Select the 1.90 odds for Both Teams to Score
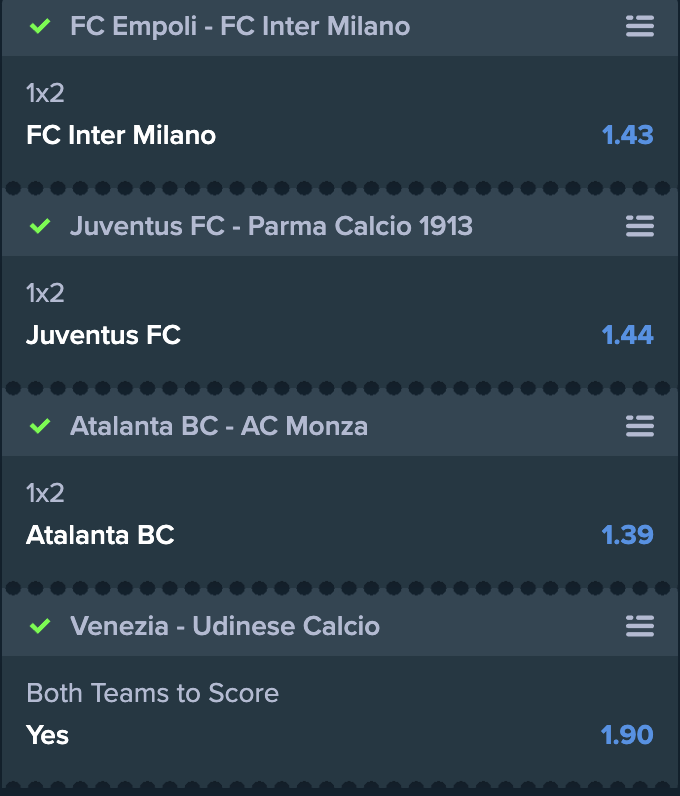Viewport: 680px width, 796px height. click(x=627, y=735)
